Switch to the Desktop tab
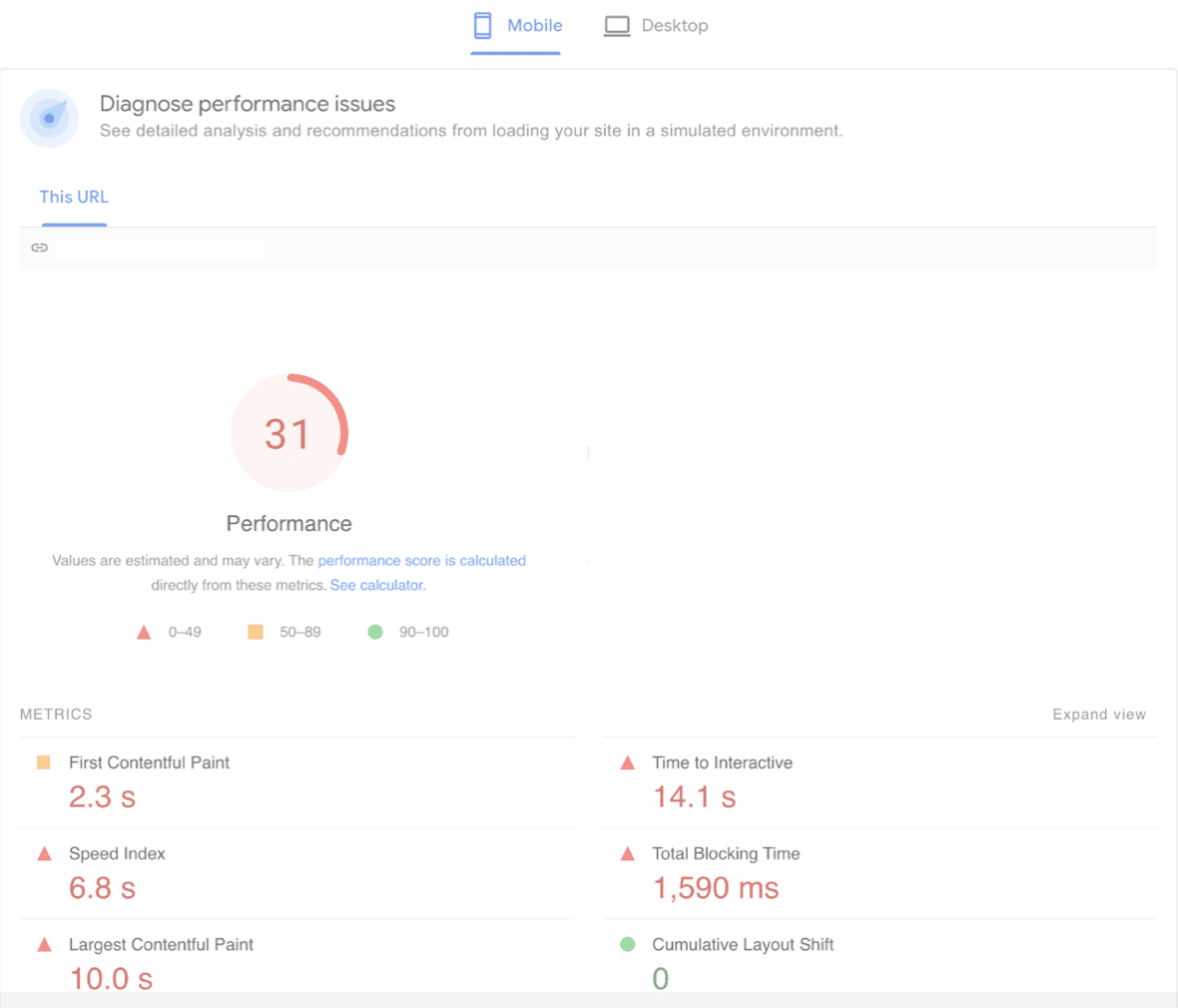Image resolution: width=1178 pixels, height=1008 pixels. point(656,26)
